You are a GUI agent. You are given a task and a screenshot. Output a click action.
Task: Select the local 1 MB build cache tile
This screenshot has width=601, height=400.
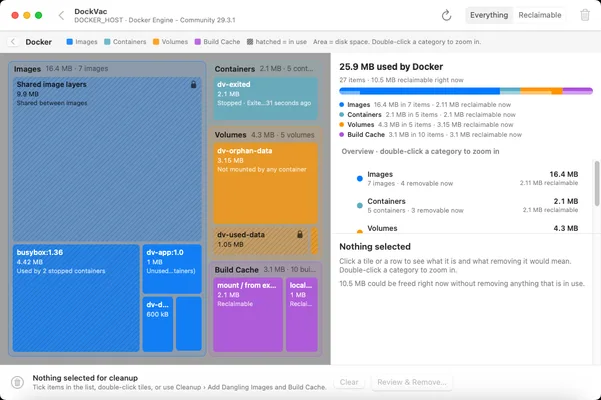(x=302, y=315)
